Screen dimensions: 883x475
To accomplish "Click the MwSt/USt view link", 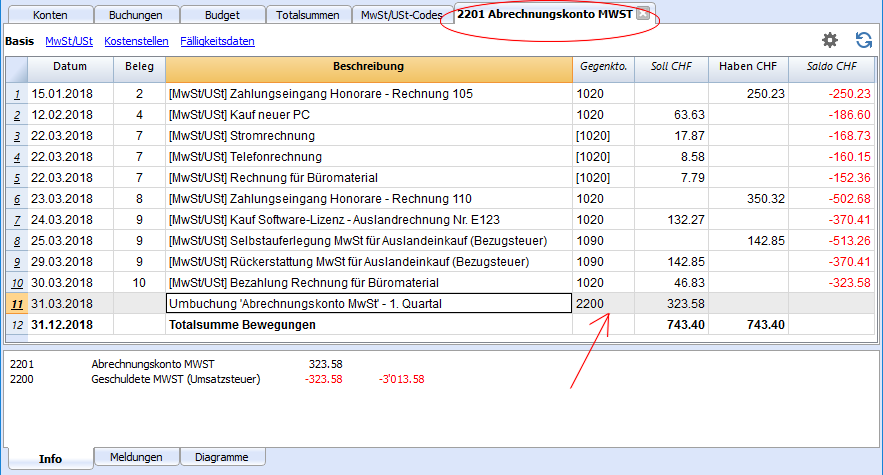I will (69, 41).
